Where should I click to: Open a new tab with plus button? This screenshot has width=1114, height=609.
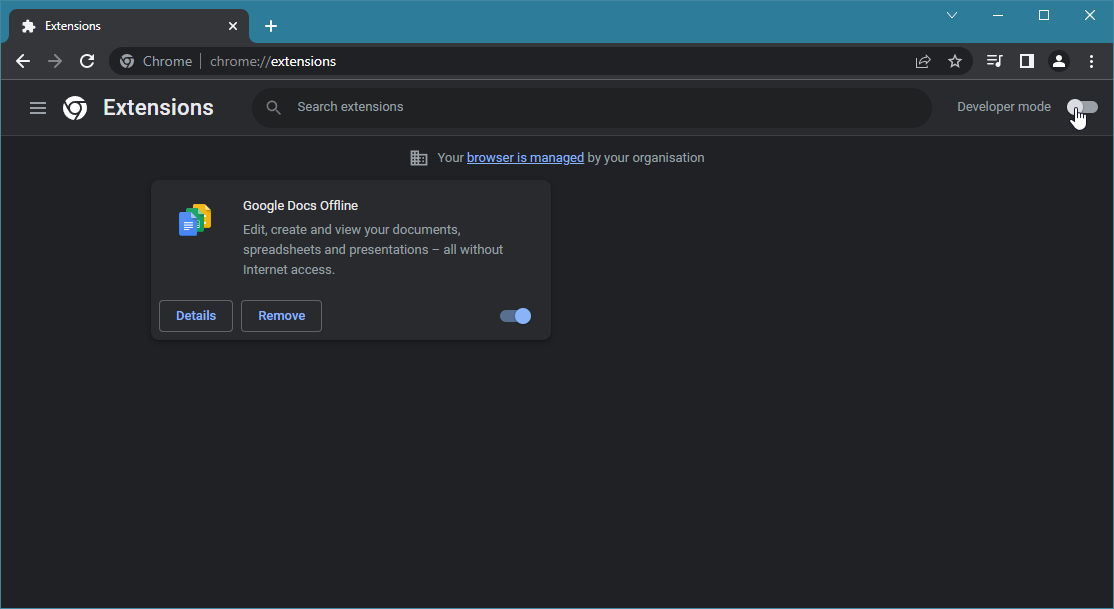pos(271,26)
